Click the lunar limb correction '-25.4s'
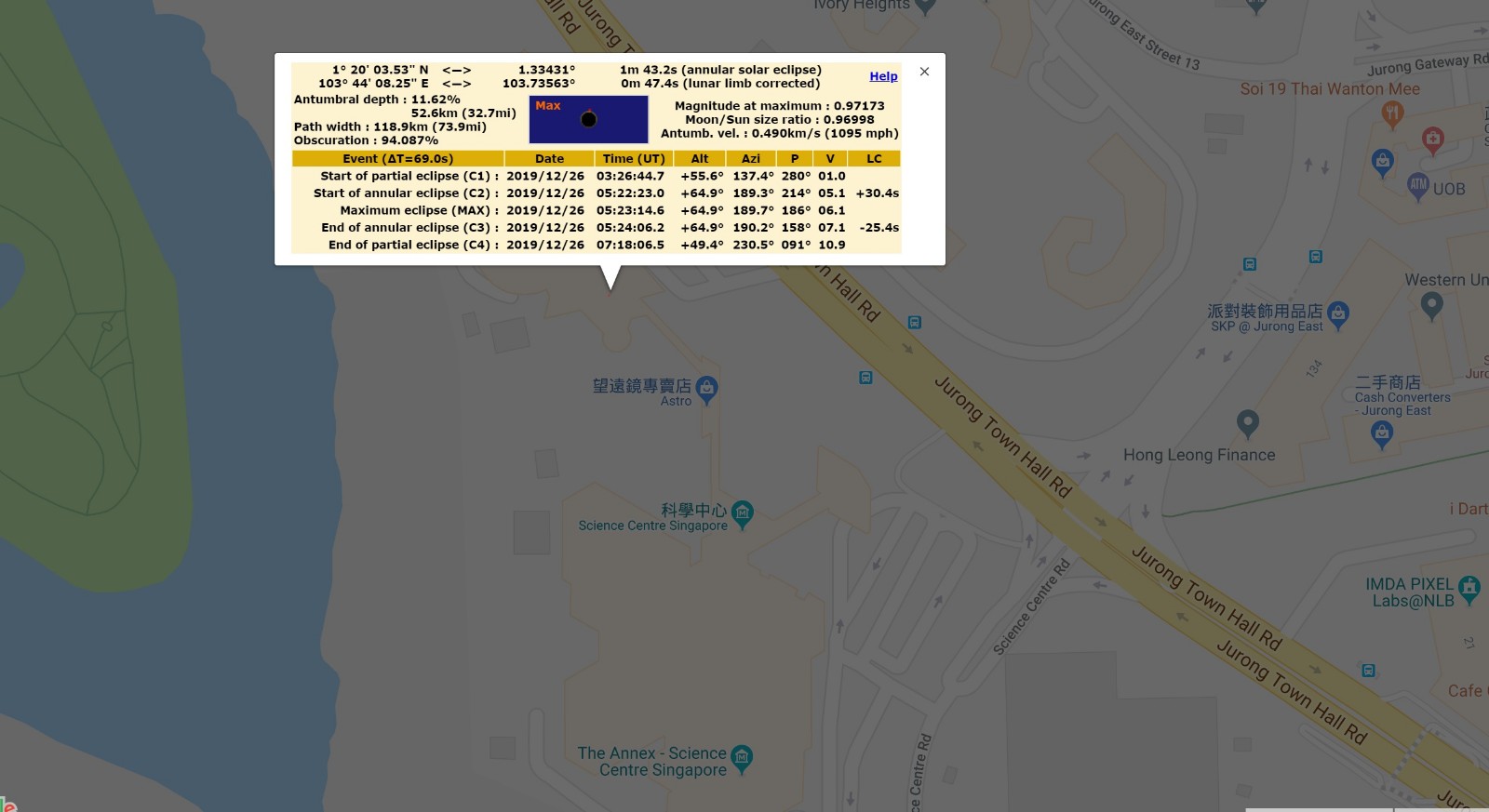 879,228
